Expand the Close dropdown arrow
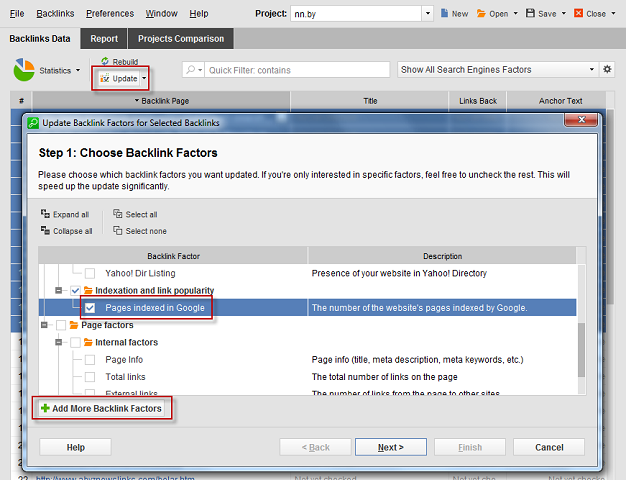626x480 pixels. click(x=613, y=14)
